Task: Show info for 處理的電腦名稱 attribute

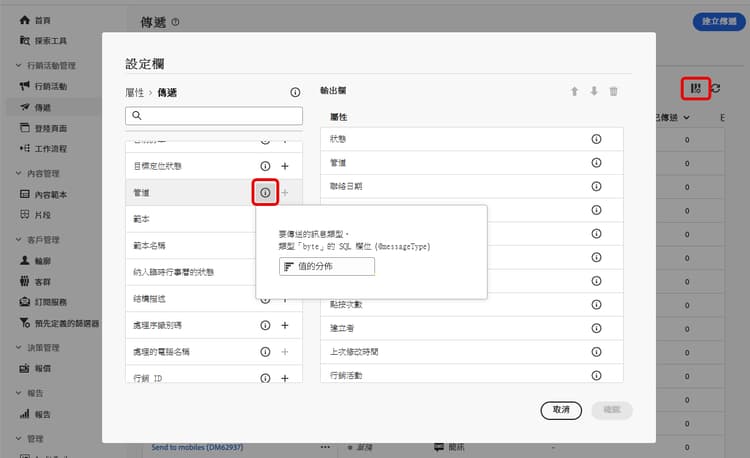Action: (265, 352)
